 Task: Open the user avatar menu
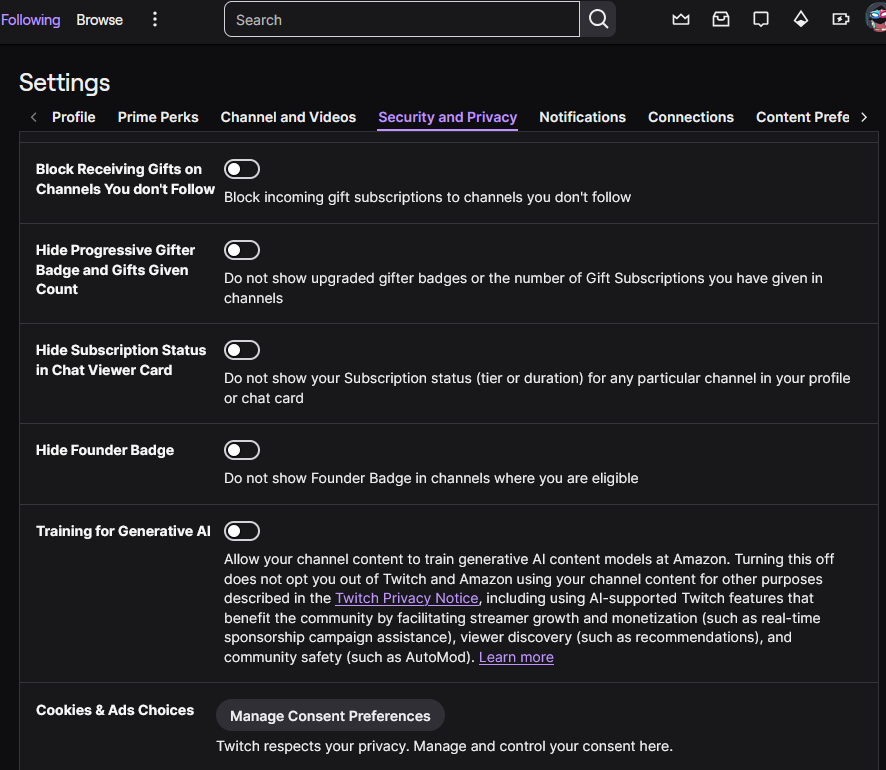tap(876, 18)
